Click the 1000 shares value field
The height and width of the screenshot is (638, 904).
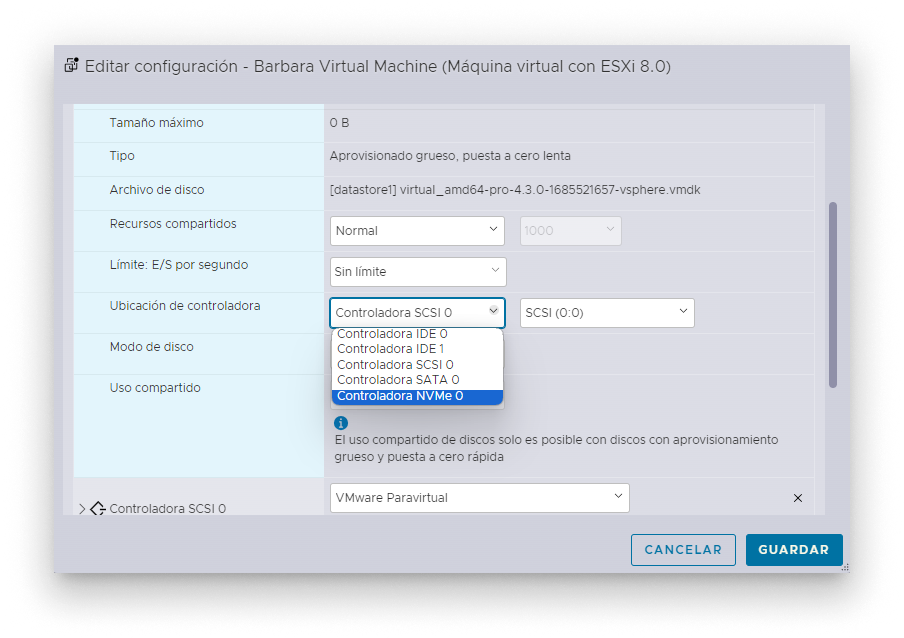click(x=570, y=230)
